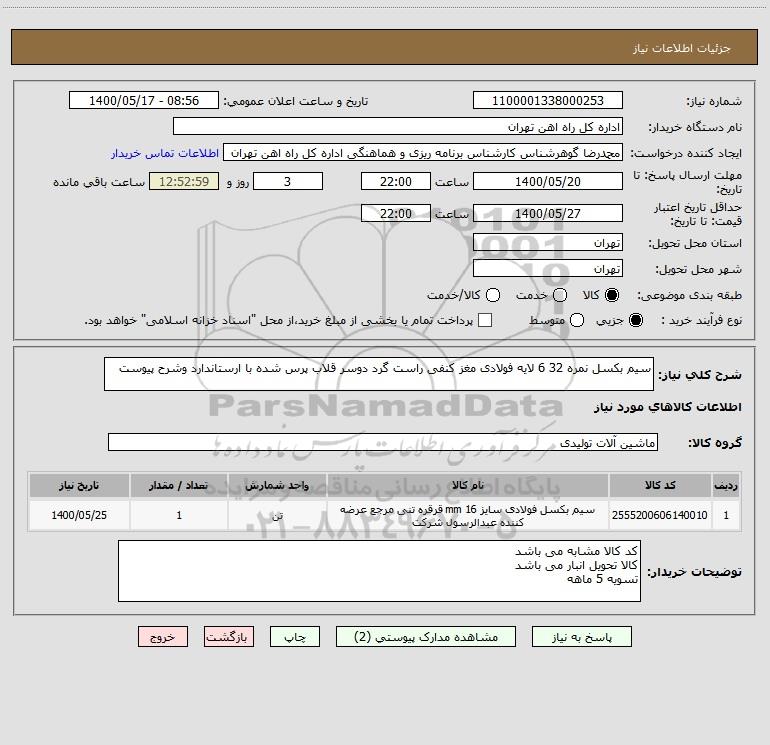
Task: Click the تاریخ نیاز column header
Action: point(79,485)
